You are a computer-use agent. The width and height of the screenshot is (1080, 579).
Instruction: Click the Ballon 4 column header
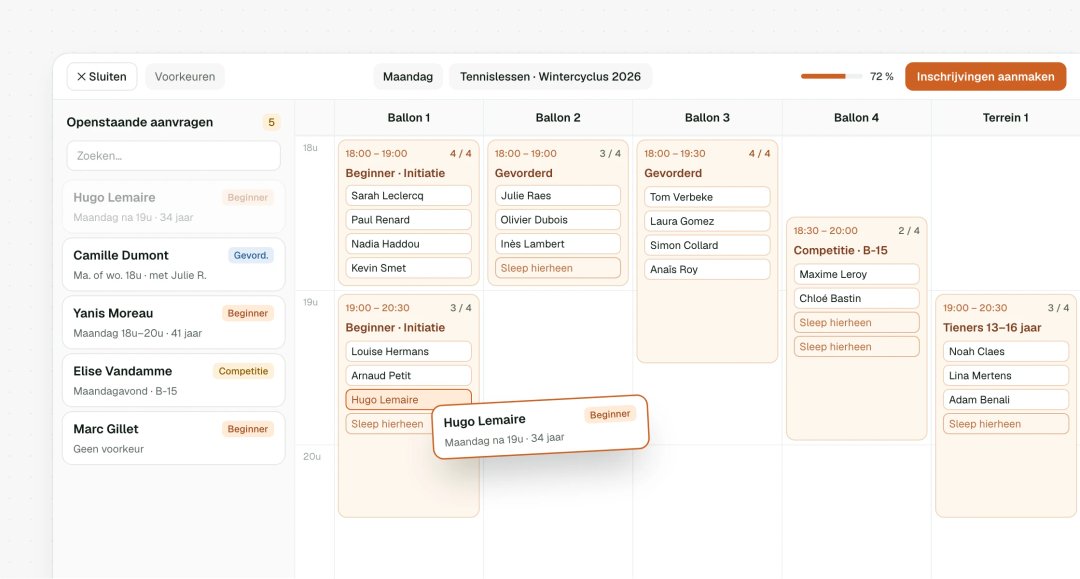click(856, 118)
